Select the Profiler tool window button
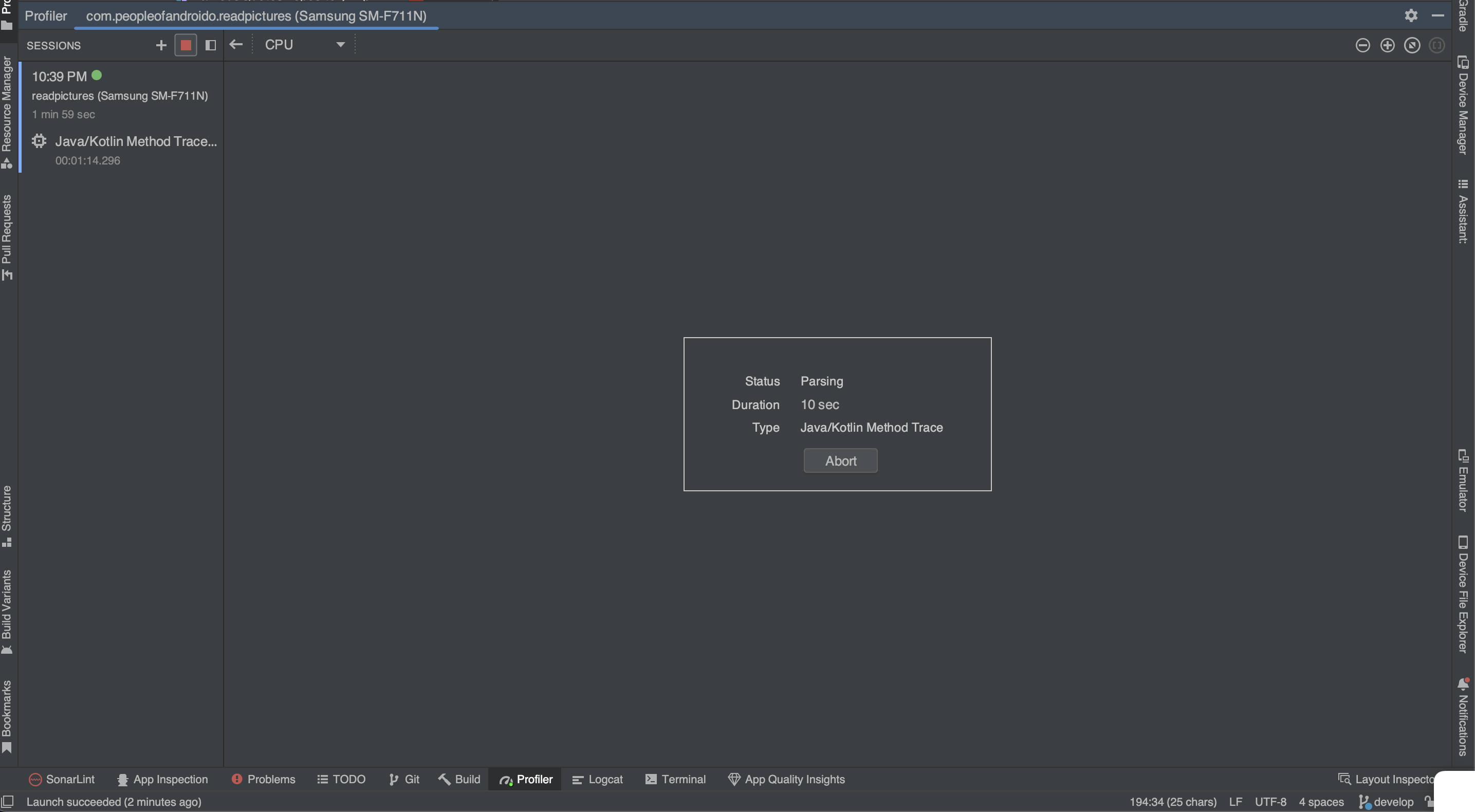The width and height of the screenshot is (1475, 812). pyautogui.click(x=525, y=779)
